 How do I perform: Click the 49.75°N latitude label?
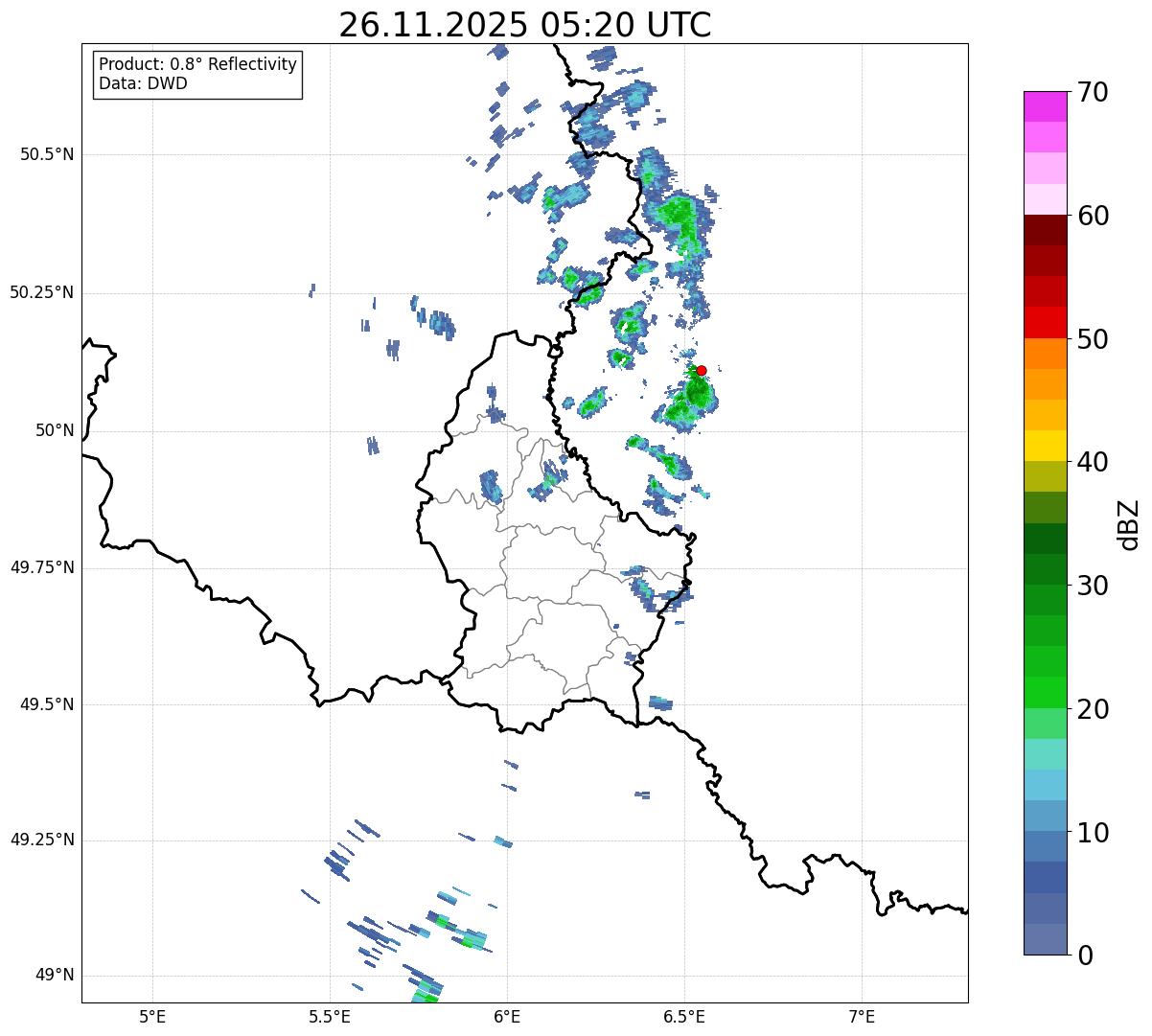(x=42, y=567)
